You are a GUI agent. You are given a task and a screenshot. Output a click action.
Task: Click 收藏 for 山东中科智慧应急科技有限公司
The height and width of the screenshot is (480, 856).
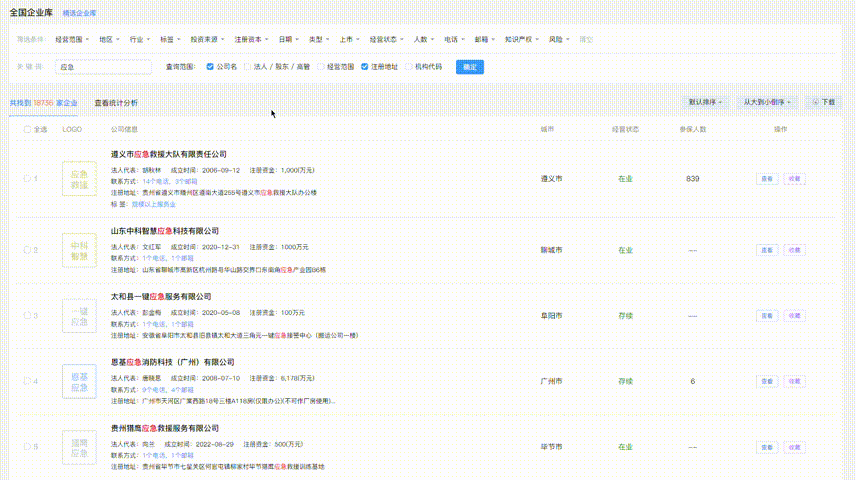(794, 250)
